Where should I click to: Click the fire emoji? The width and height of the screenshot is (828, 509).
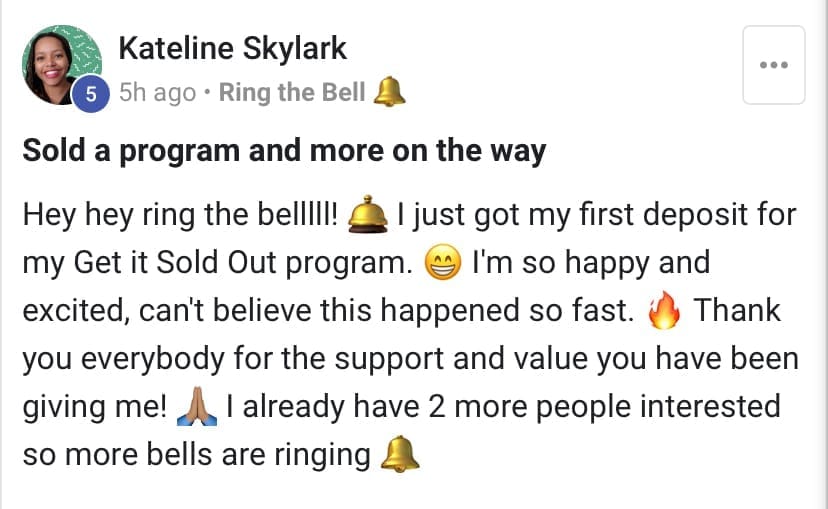click(x=663, y=313)
